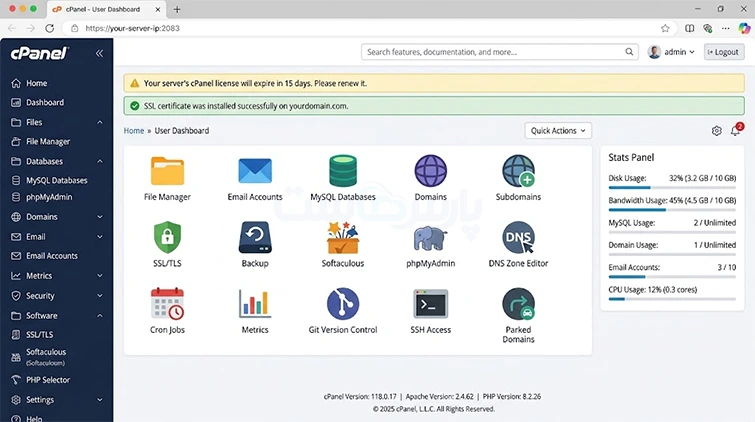
Task: Launch the Softaculous box icon
Action: 343,237
